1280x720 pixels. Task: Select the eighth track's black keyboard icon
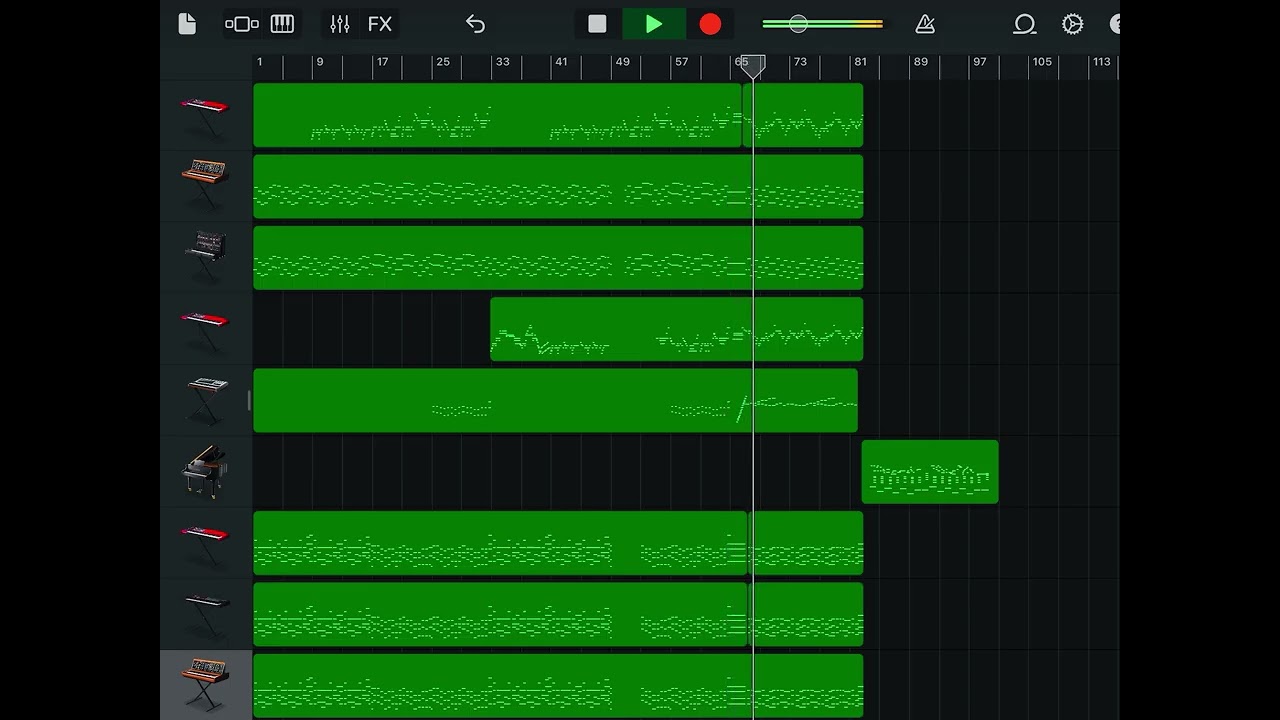tap(207, 614)
